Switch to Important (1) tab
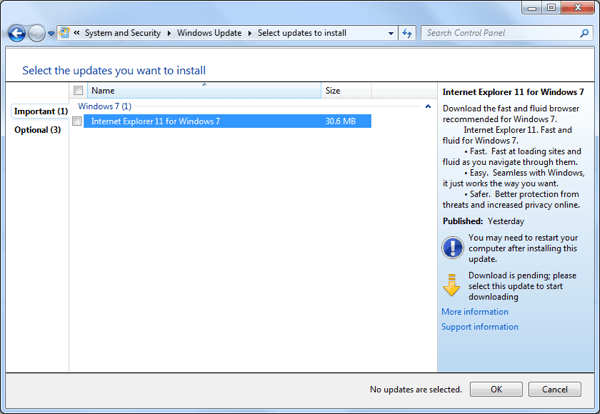 [x=41, y=111]
